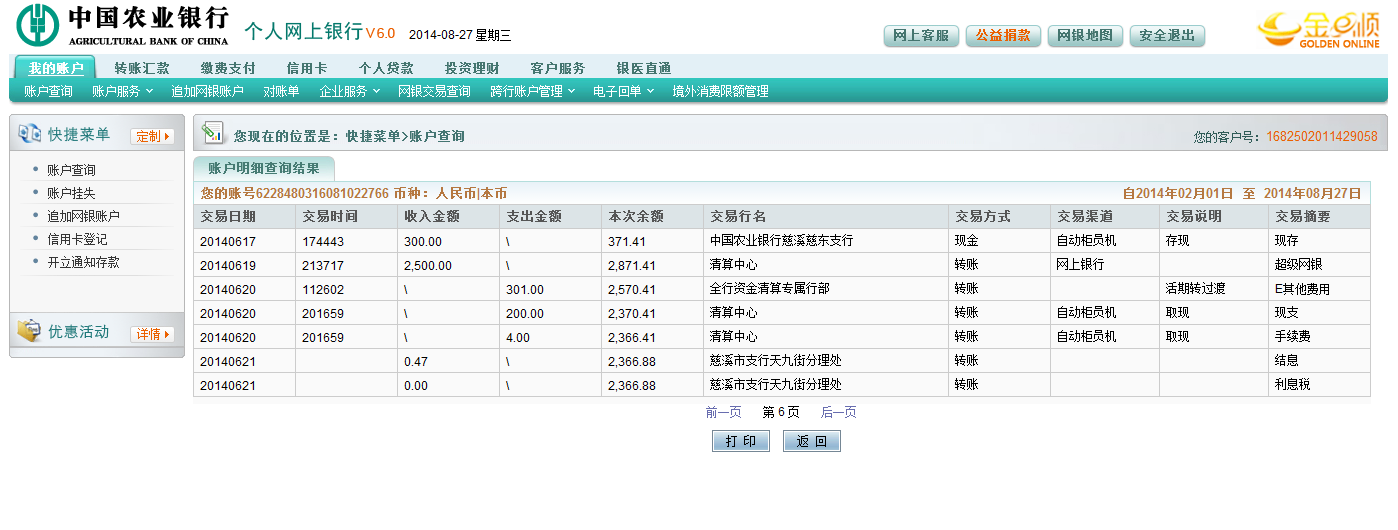Open the 信用卡 tab

pos(306,68)
